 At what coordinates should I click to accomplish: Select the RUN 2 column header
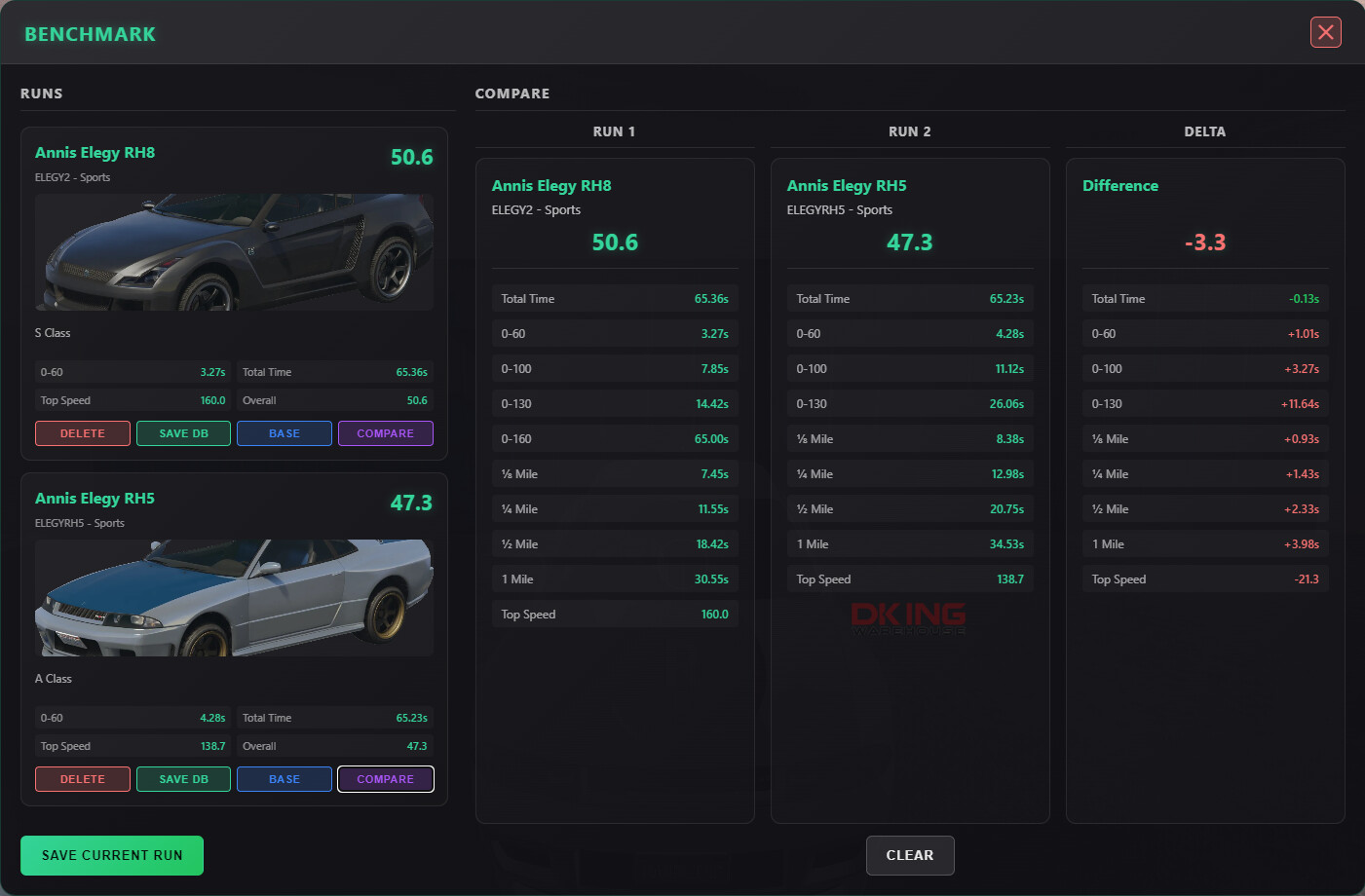[x=910, y=131]
